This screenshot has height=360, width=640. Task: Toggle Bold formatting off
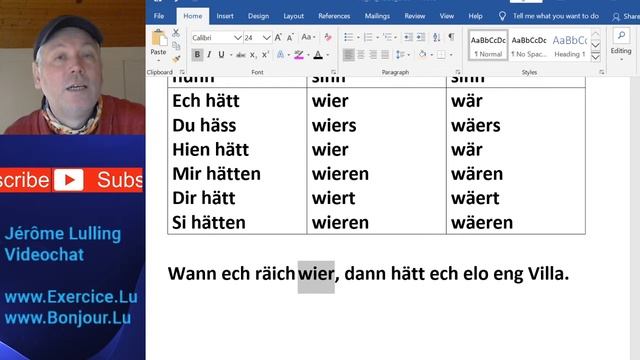(197, 55)
